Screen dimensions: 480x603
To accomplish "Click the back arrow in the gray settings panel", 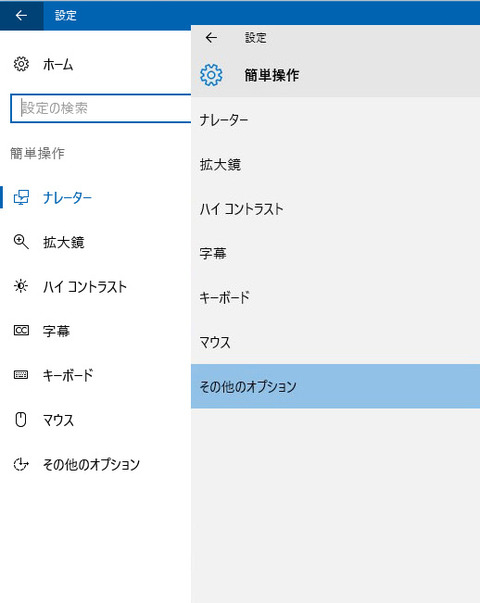I will pyautogui.click(x=211, y=37).
